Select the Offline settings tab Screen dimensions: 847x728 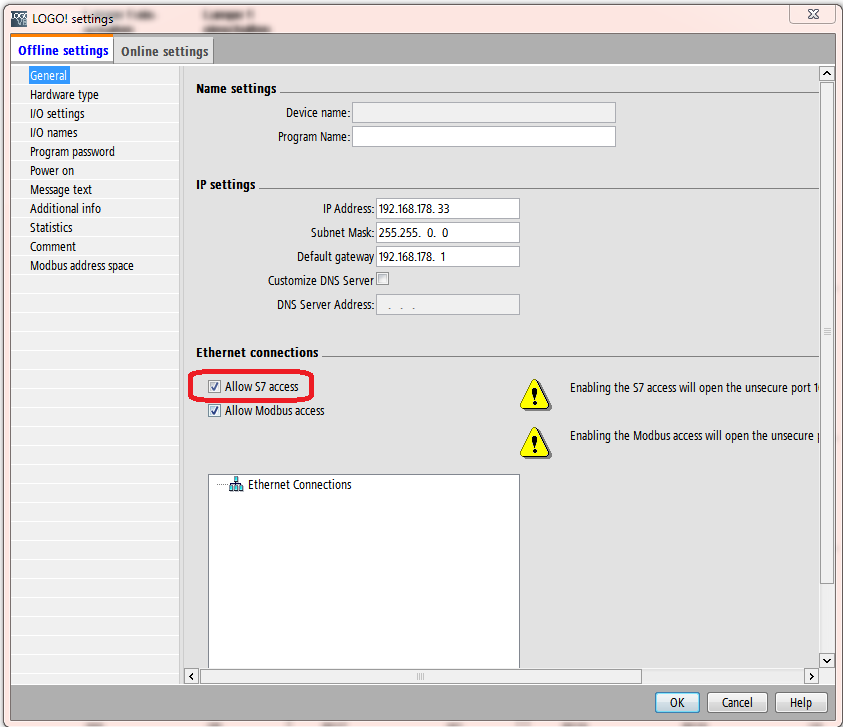(x=63, y=51)
